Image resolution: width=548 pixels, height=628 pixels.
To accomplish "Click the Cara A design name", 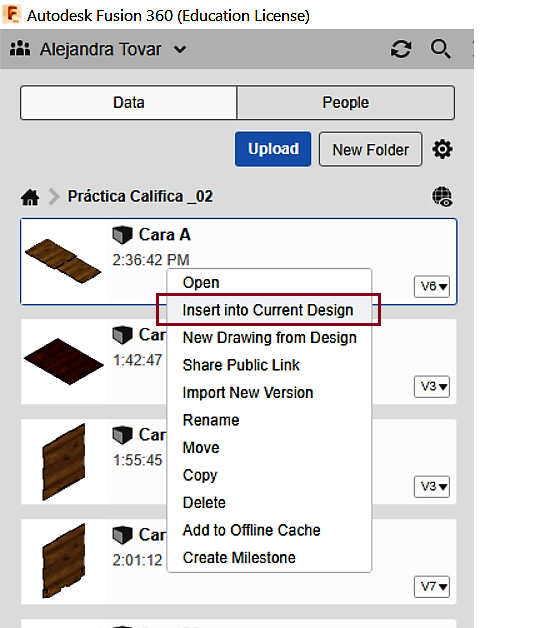I will click(165, 235).
